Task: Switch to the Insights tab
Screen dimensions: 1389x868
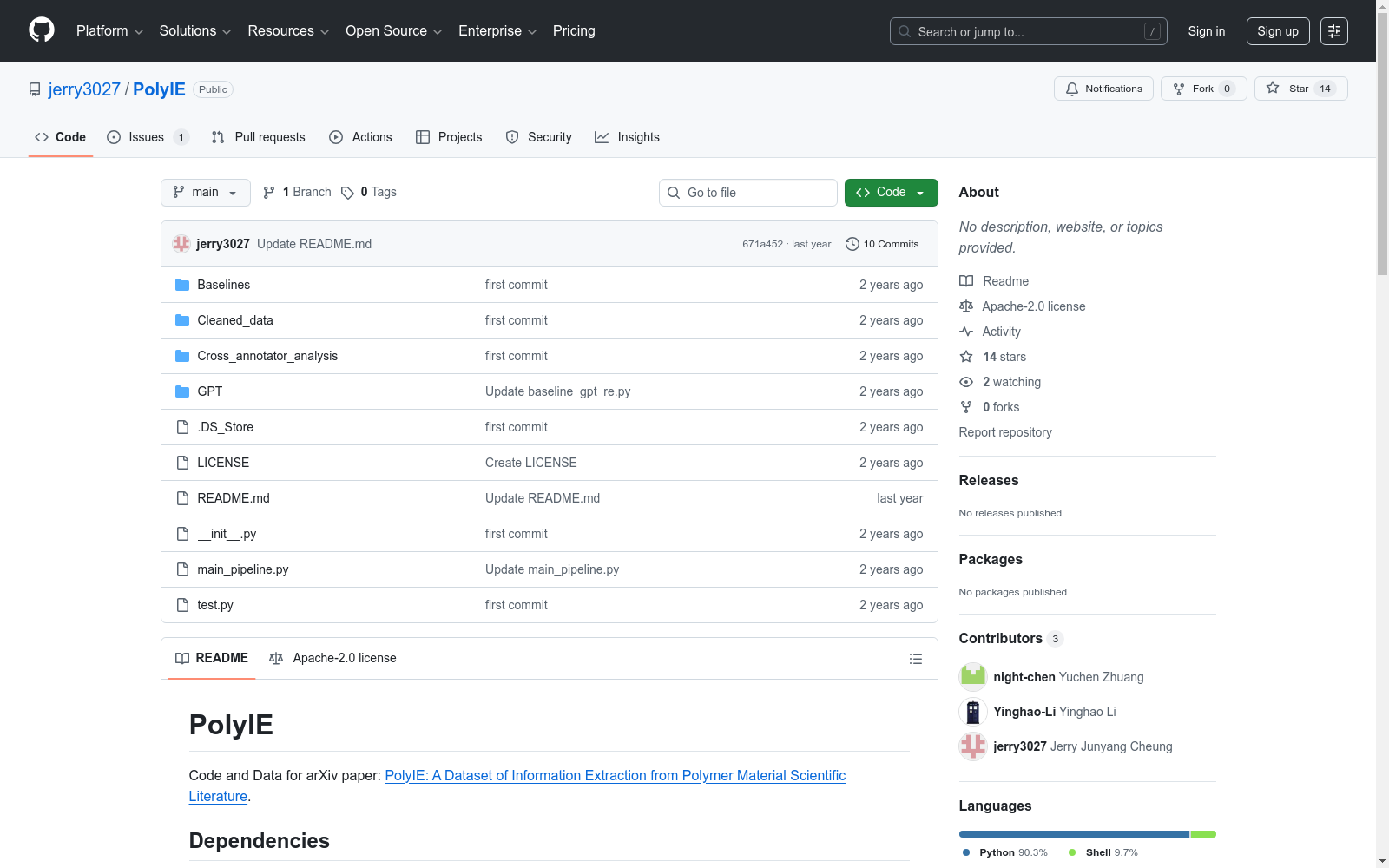Action: [x=627, y=137]
